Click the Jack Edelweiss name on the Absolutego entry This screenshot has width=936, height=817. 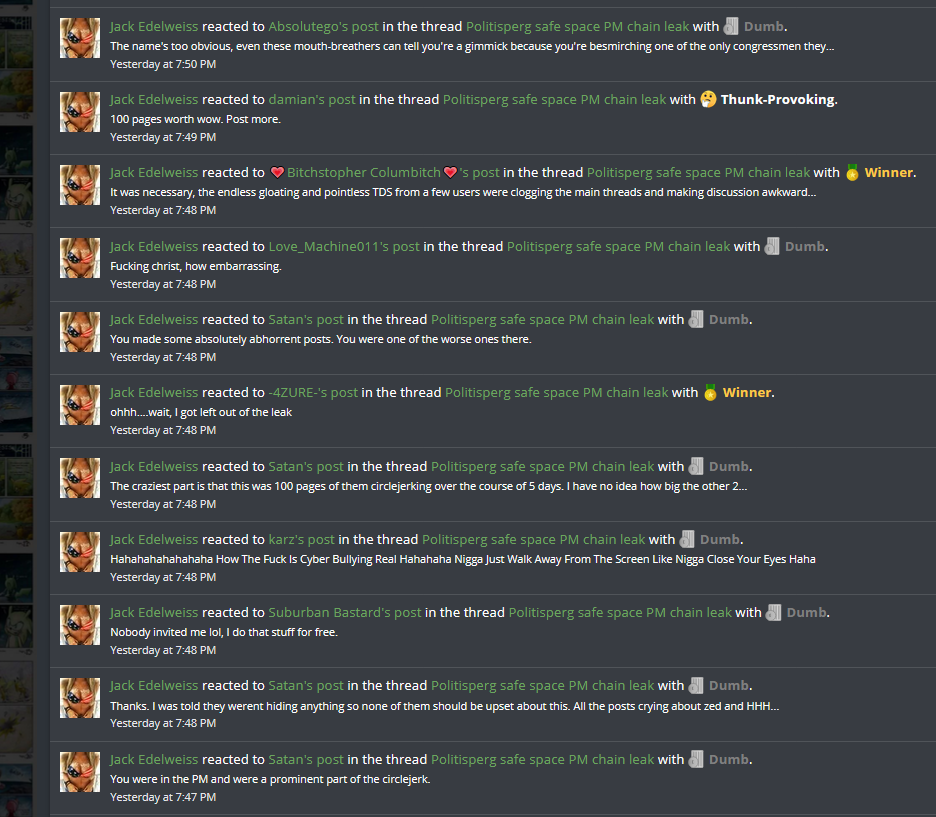click(154, 27)
